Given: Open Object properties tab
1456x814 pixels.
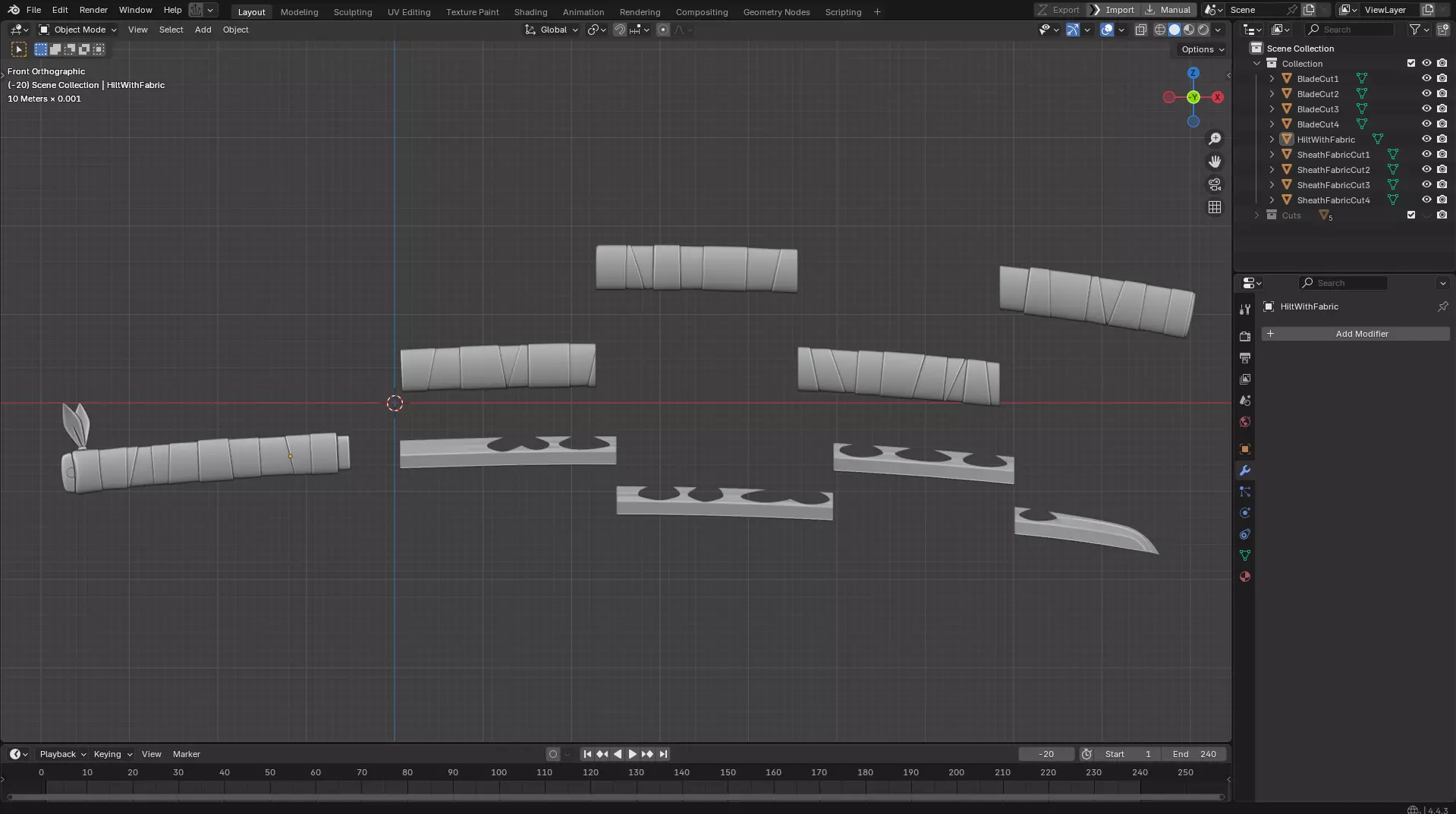Looking at the screenshot, I should [1245, 449].
